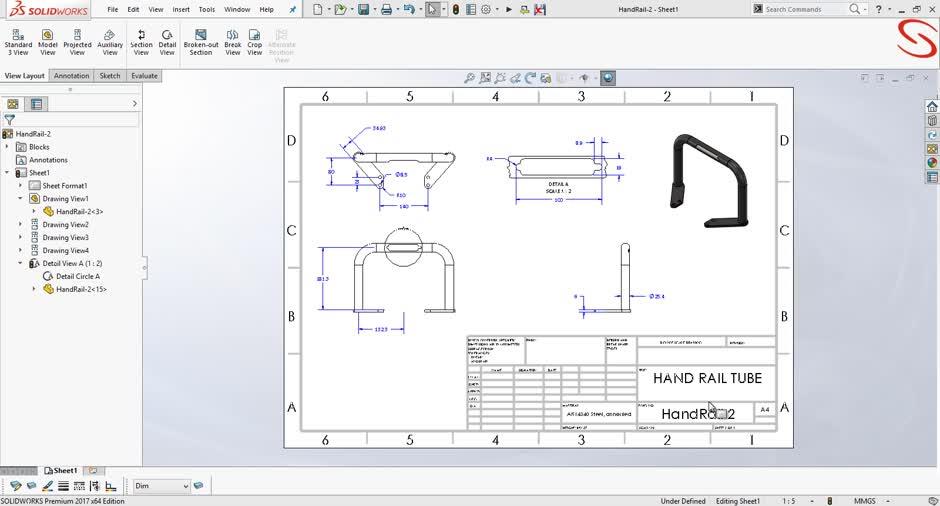Pin the menu bar with pushpin
This screenshot has height=506, width=940.
(293, 10)
